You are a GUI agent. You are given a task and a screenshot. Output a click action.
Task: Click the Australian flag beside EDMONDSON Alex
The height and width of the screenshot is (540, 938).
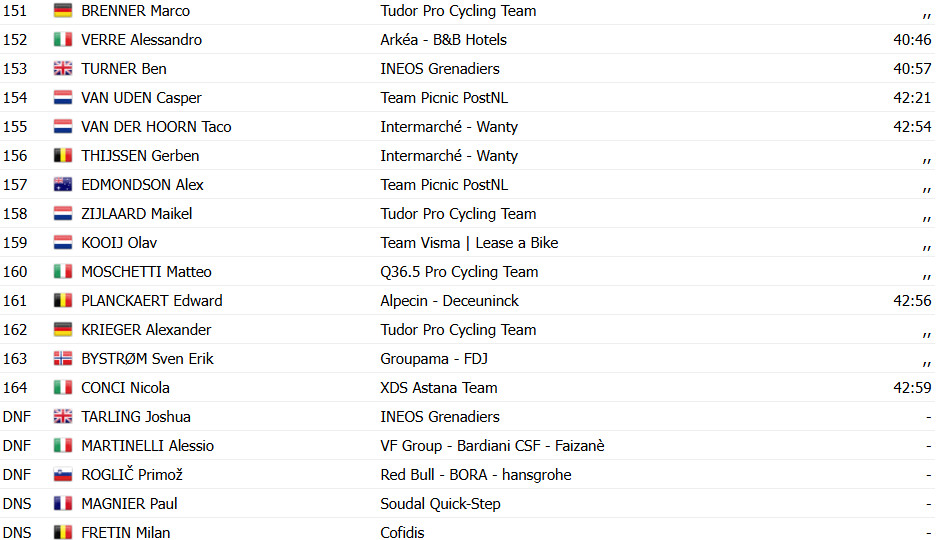click(x=63, y=185)
